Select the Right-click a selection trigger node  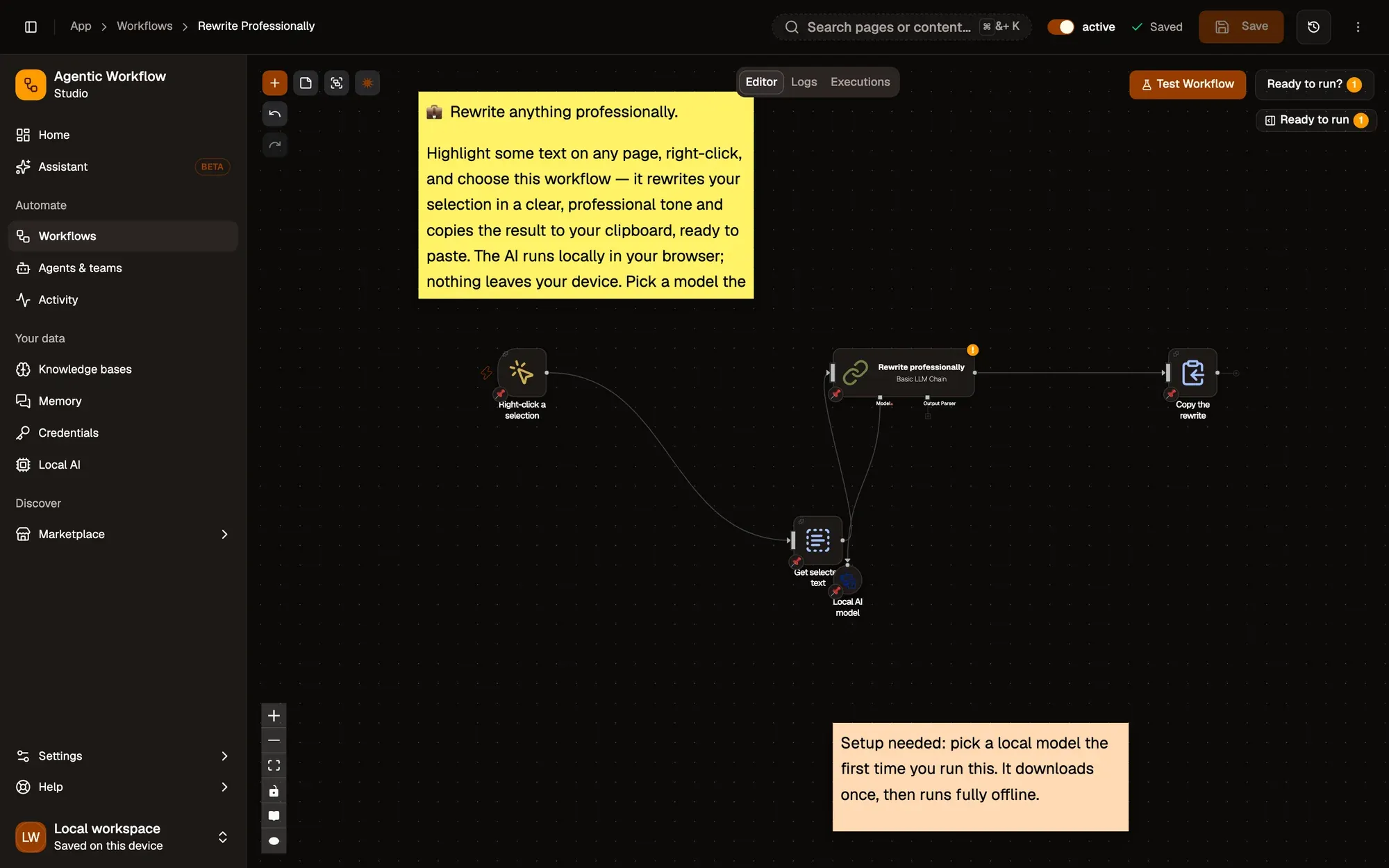522,373
